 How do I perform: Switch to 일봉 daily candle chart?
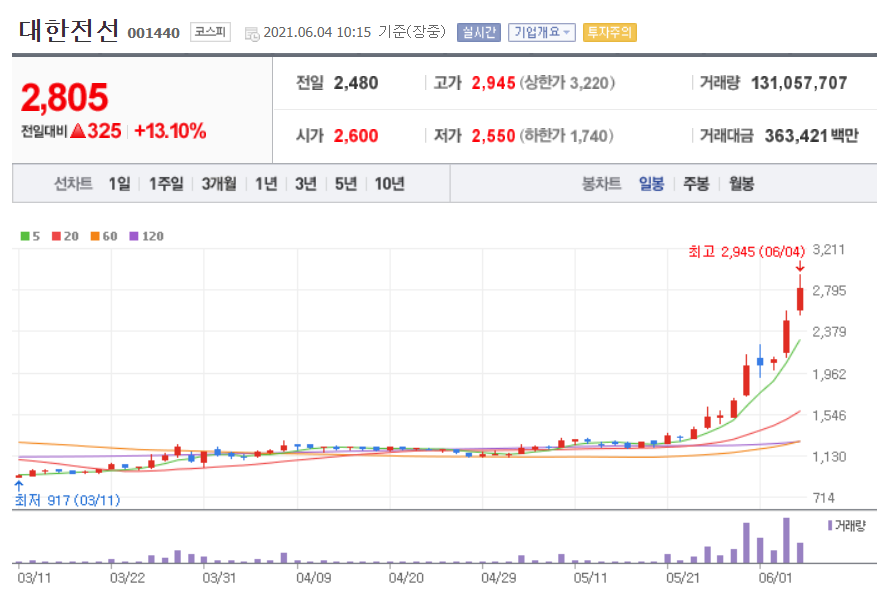652,183
